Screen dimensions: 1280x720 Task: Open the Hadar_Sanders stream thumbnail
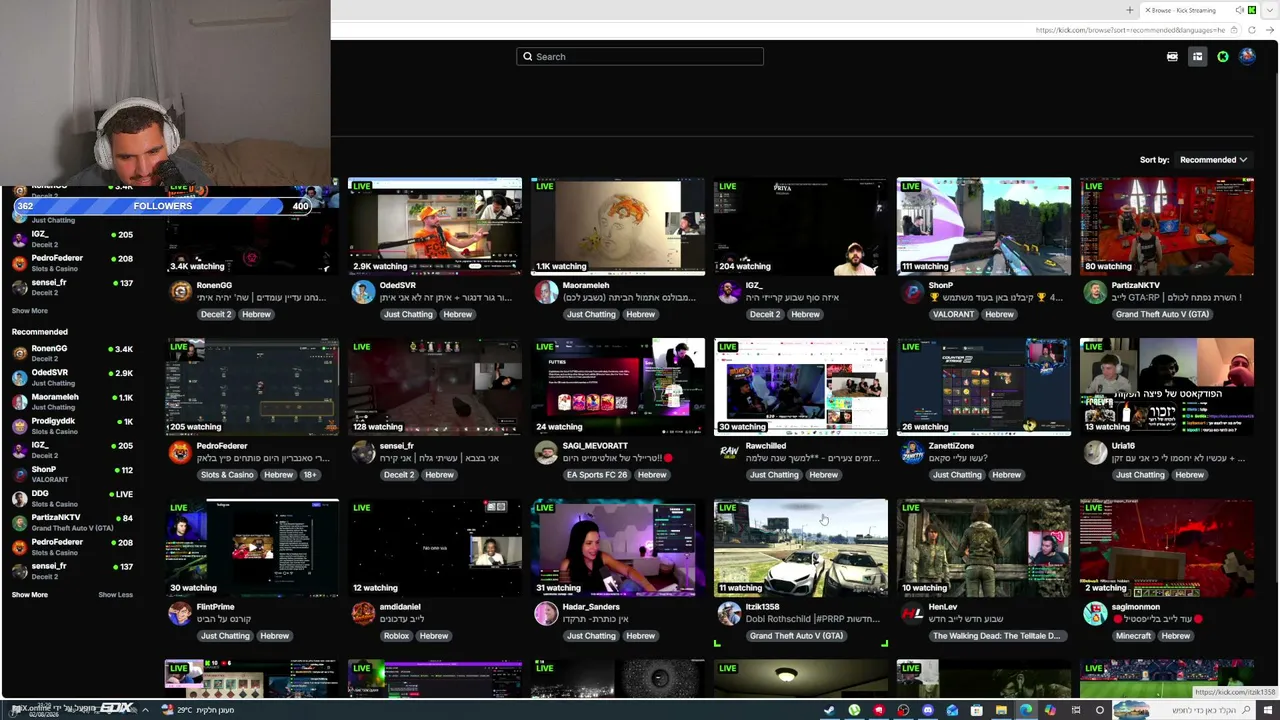[618, 548]
